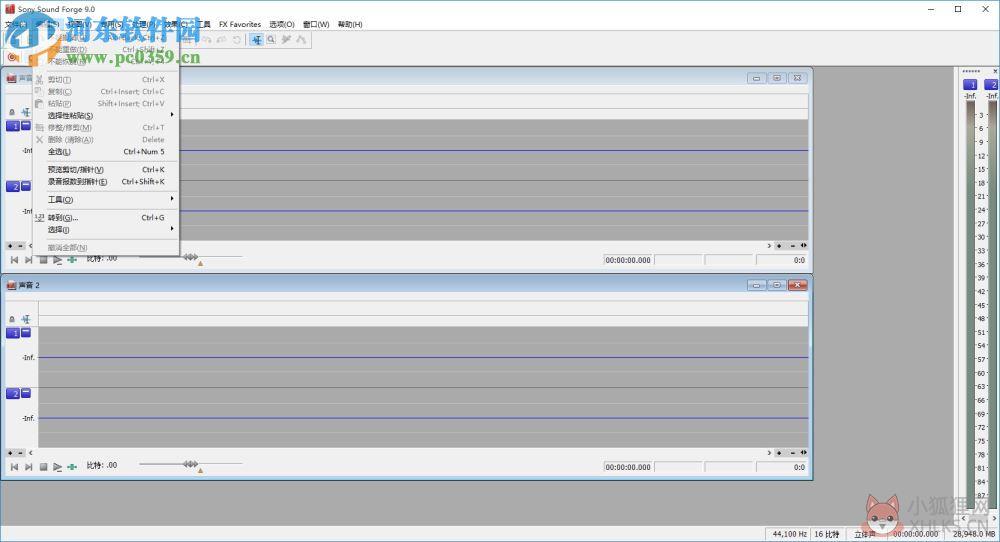
Task: Open the 选择(I) submenu
Action: 106,230
